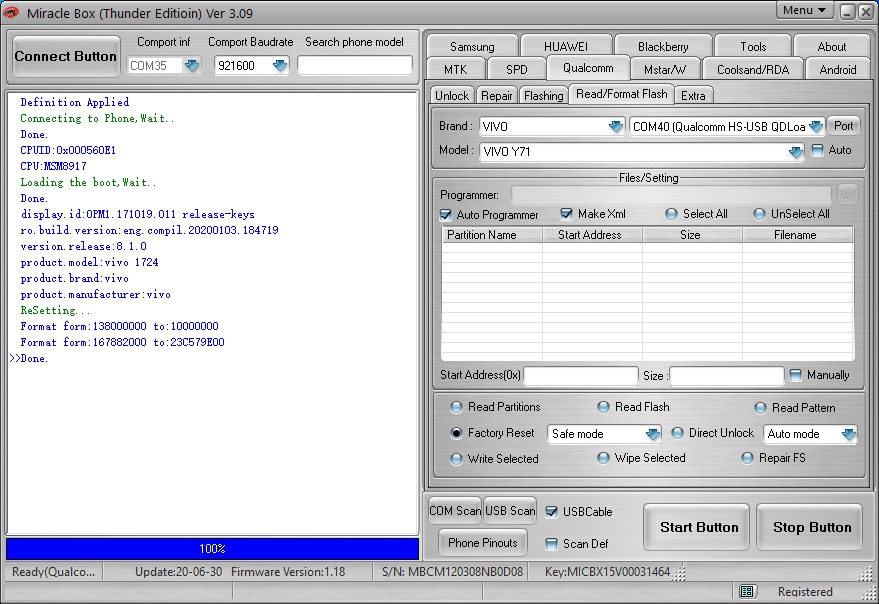
Task: Select the UnSelect All radio button
Action: 759,214
